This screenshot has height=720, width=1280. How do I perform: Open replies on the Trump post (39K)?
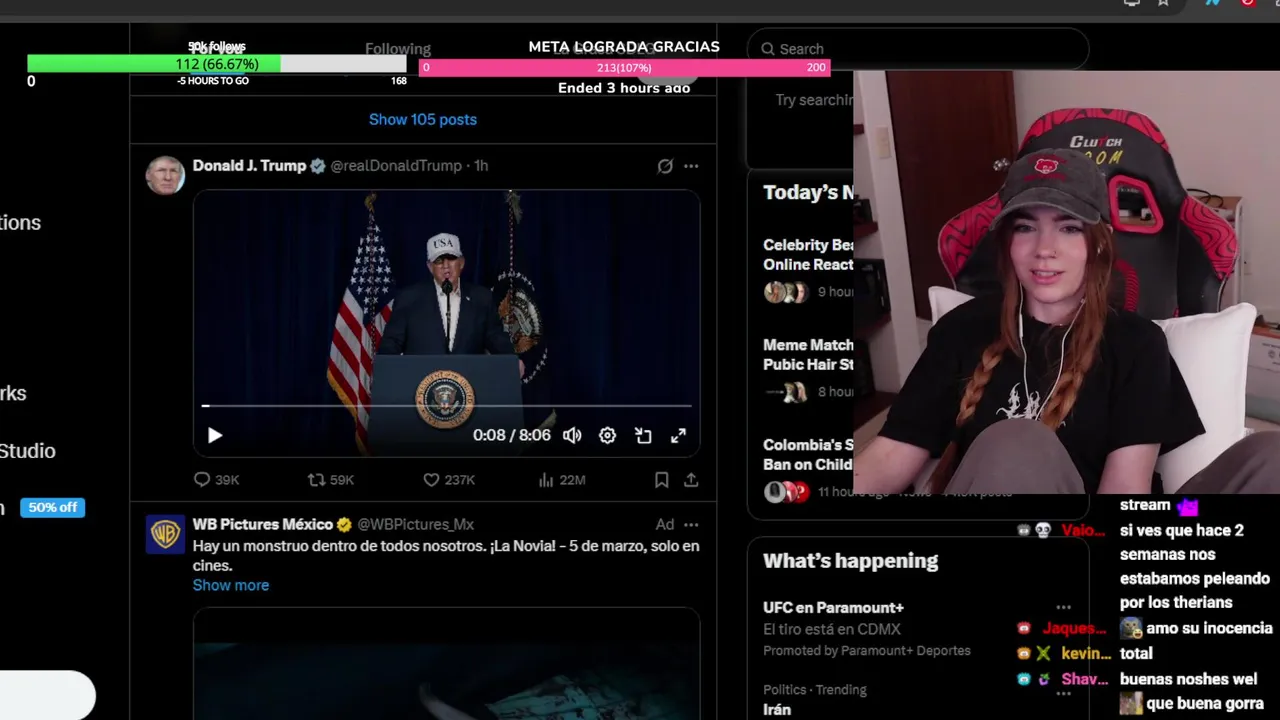(216, 480)
